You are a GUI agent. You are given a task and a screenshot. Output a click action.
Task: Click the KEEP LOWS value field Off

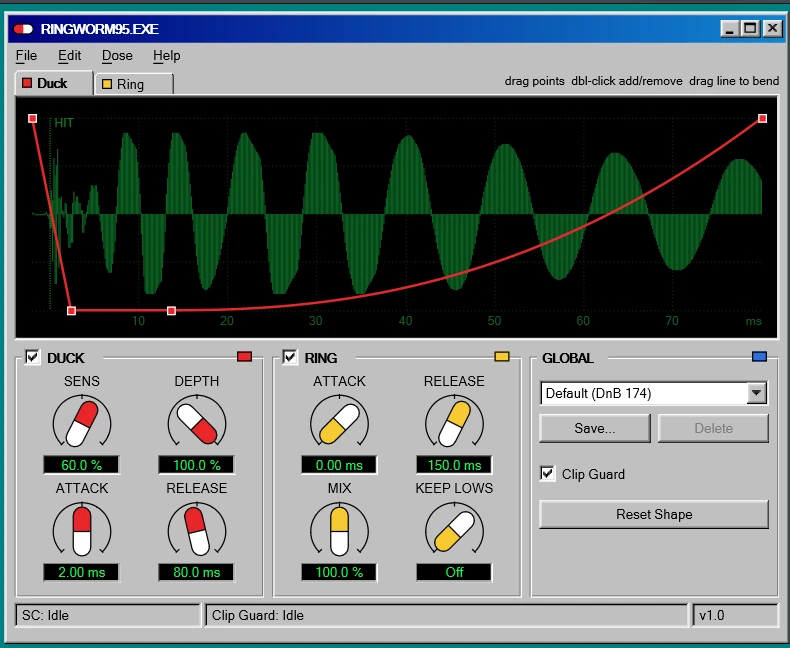tap(454, 572)
